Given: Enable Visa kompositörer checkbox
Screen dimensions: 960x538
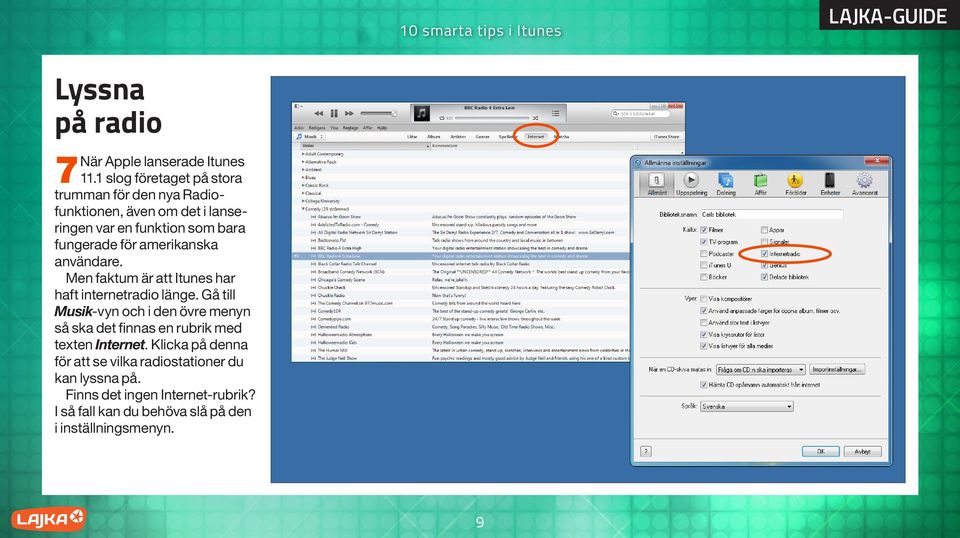Looking at the screenshot, I should tap(703, 299).
